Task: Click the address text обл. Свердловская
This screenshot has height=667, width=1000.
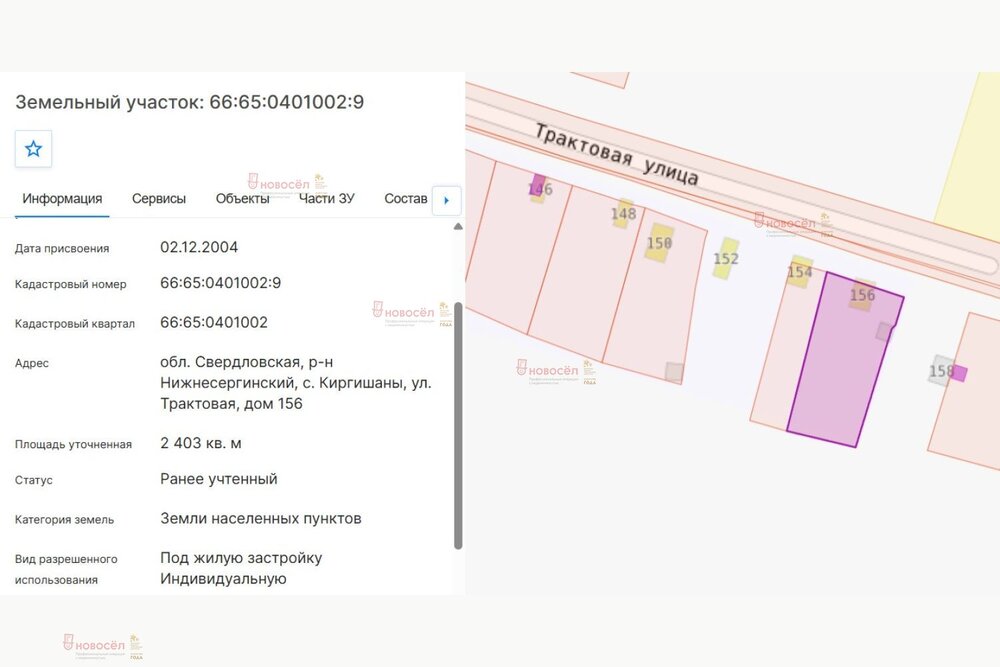Action: point(247,362)
